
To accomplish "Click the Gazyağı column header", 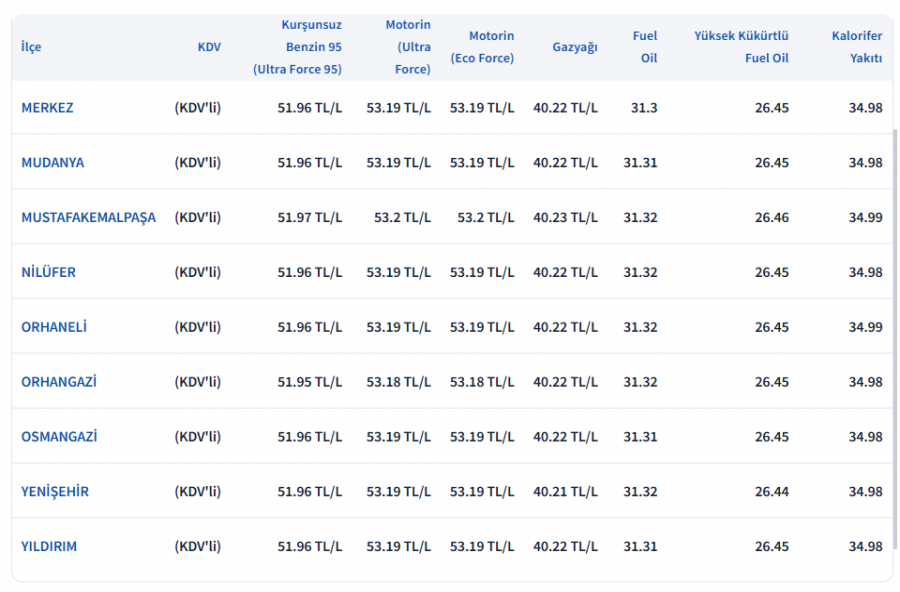I will pyautogui.click(x=574, y=47).
